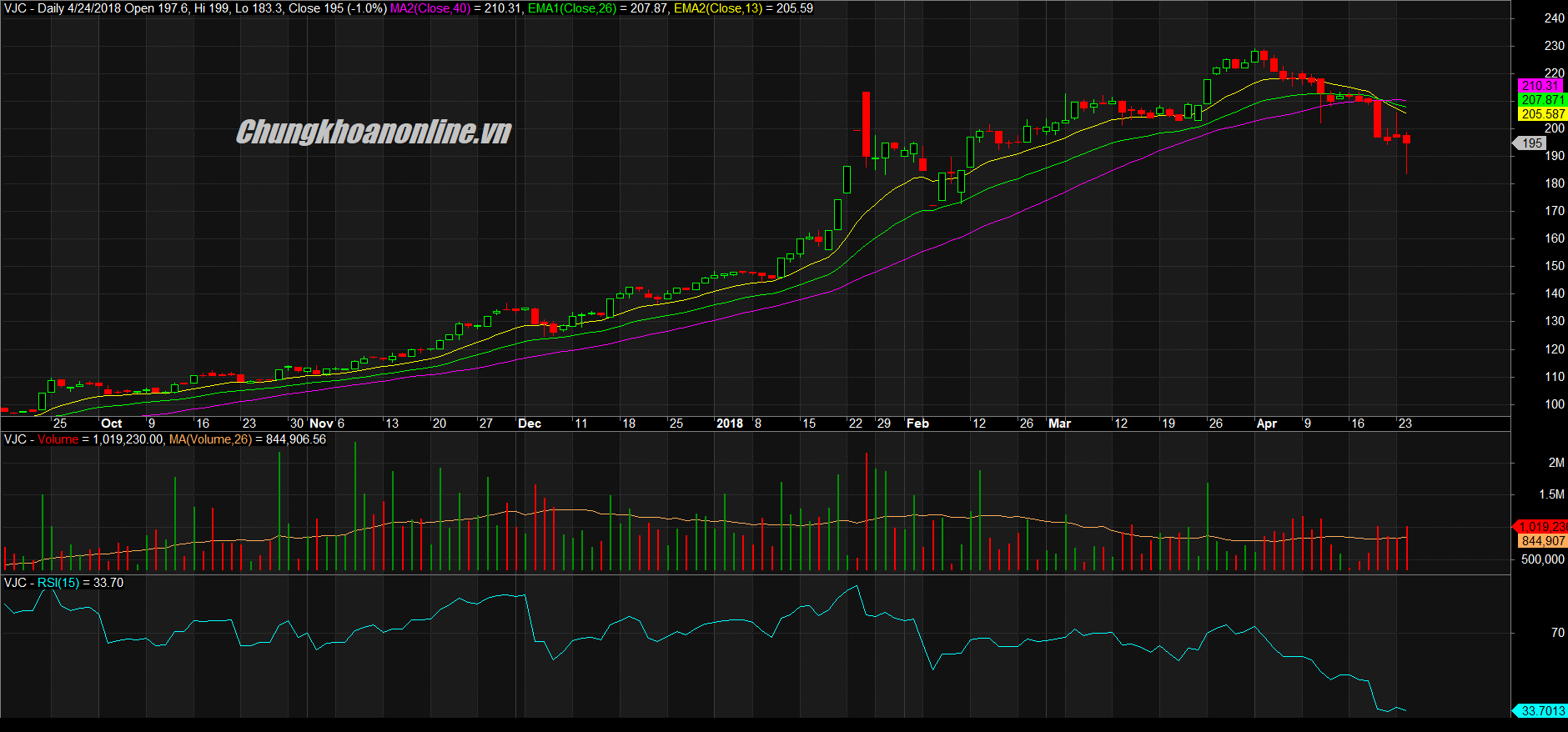Click the 70 level on RSI axis
Screen dimensions: 1568x732
1557,633
